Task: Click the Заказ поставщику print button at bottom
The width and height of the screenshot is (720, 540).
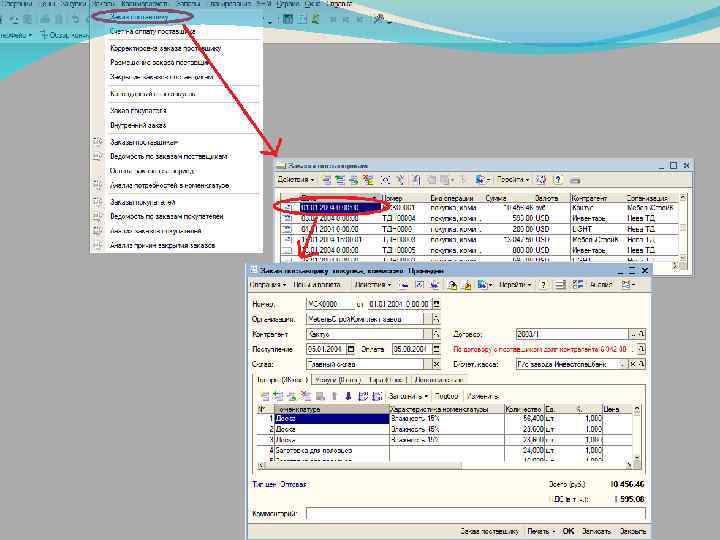Action: (x=489, y=531)
